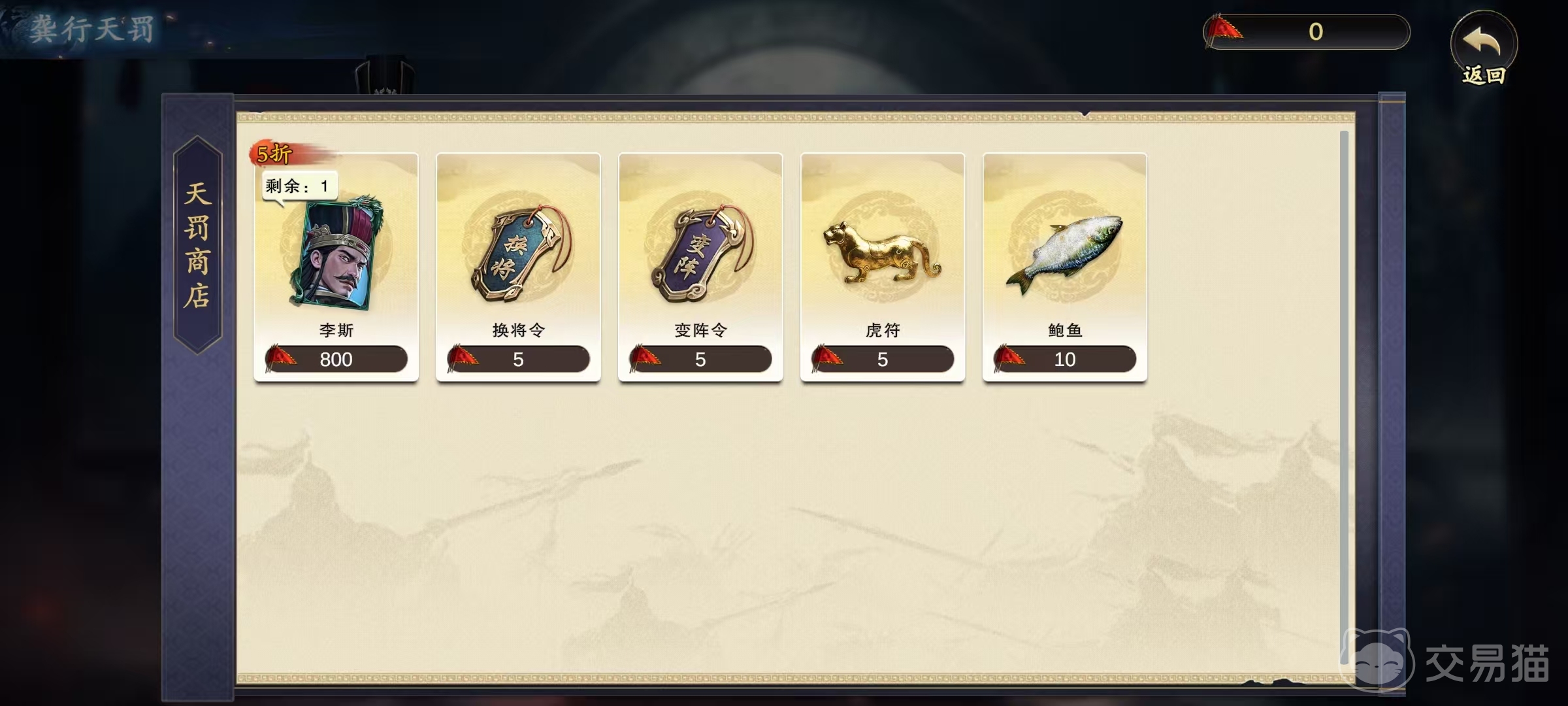
Task: Buy 虎符 with its 5 price button
Action: pos(883,360)
